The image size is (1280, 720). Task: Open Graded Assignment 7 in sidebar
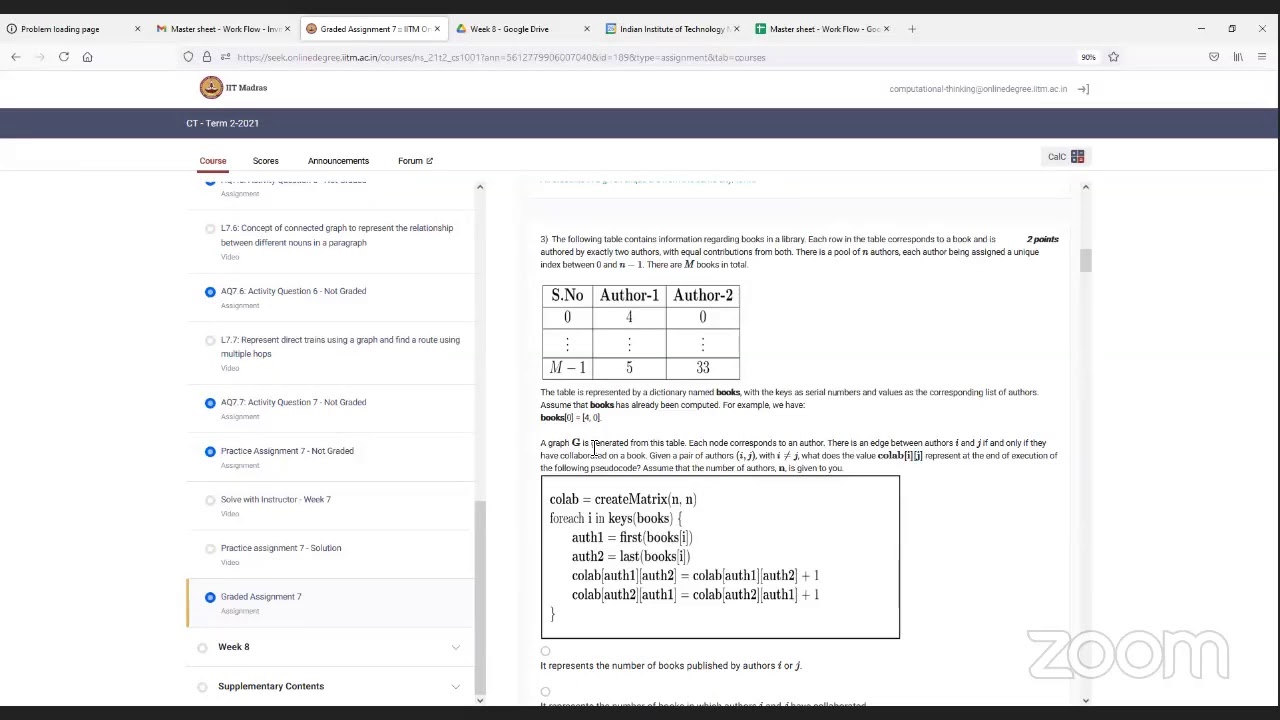click(261, 597)
